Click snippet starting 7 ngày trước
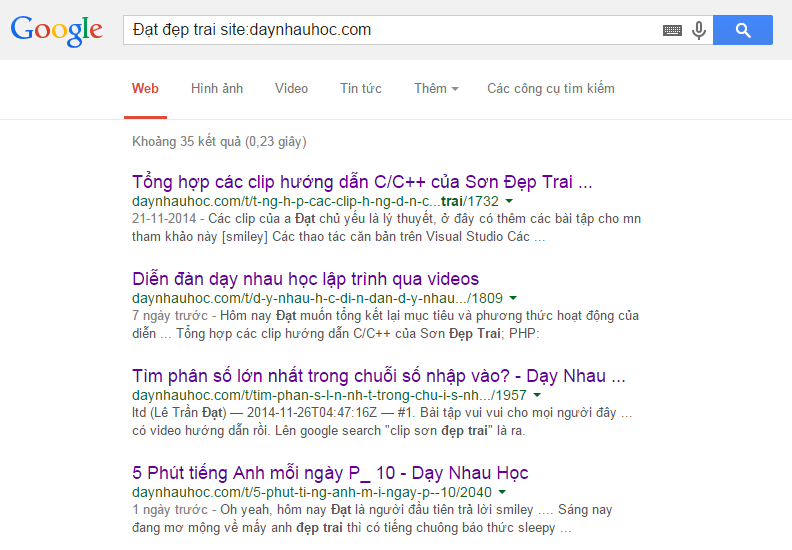The height and width of the screenshot is (550, 792). pyautogui.click(x=385, y=324)
